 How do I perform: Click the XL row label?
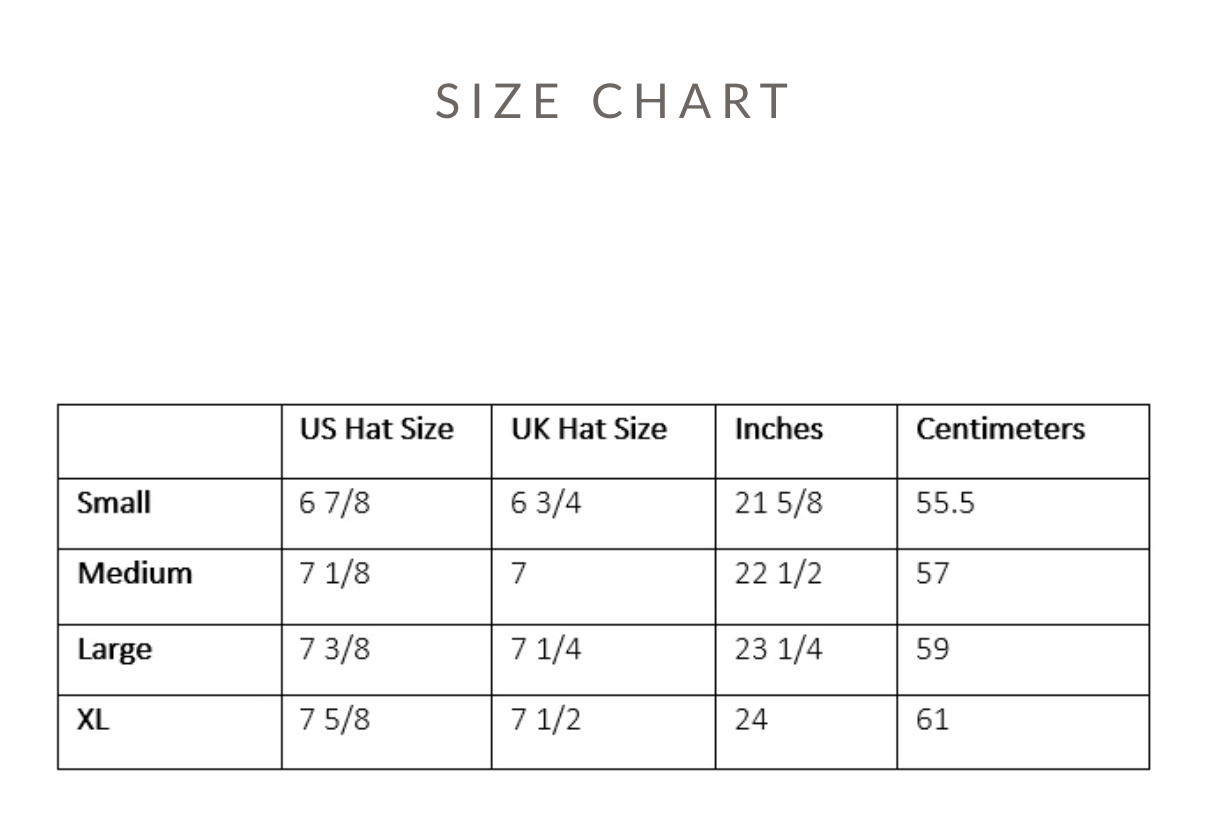93,719
